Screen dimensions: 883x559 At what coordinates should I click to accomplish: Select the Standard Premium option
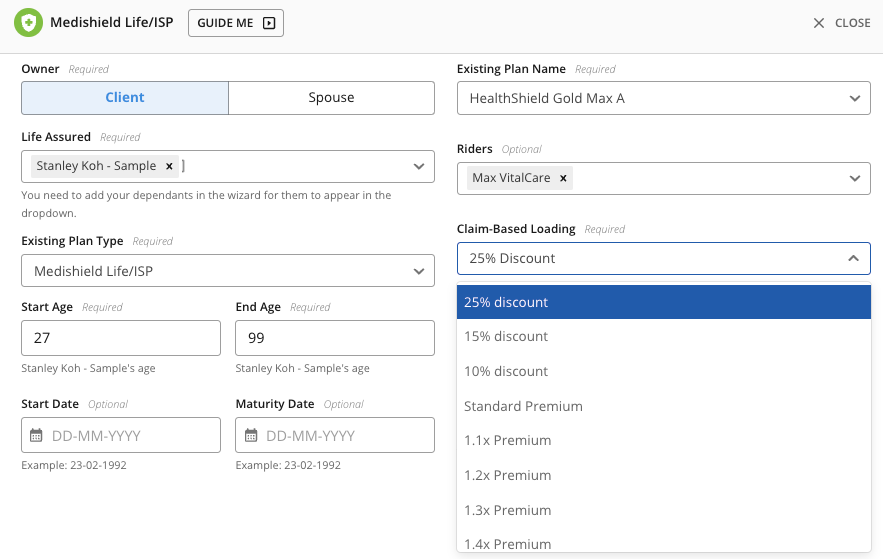(664, 406)
